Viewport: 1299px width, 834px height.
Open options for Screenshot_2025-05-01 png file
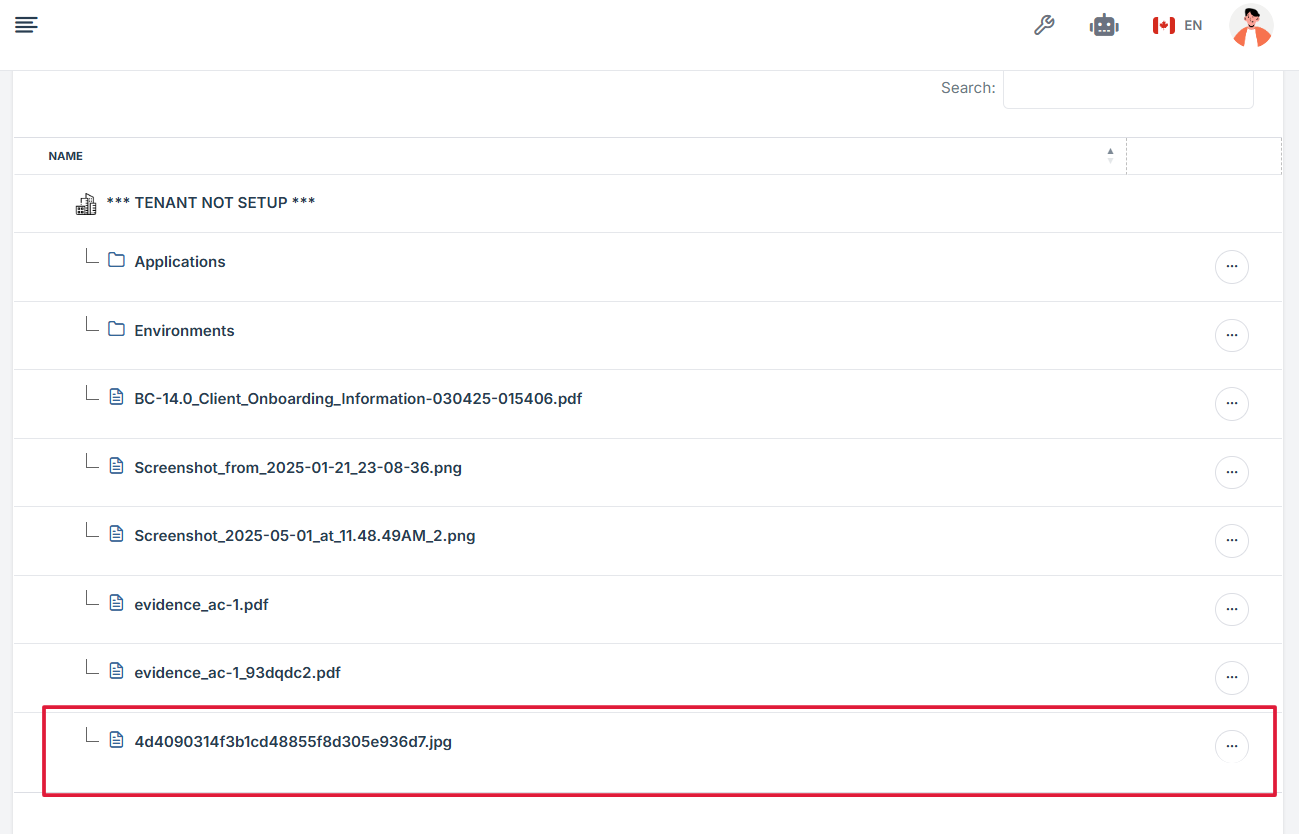click(1231, 541)
